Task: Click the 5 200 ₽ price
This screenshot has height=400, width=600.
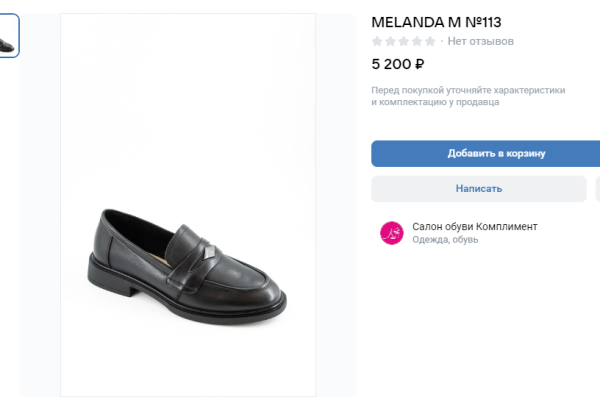Action: 398,65
